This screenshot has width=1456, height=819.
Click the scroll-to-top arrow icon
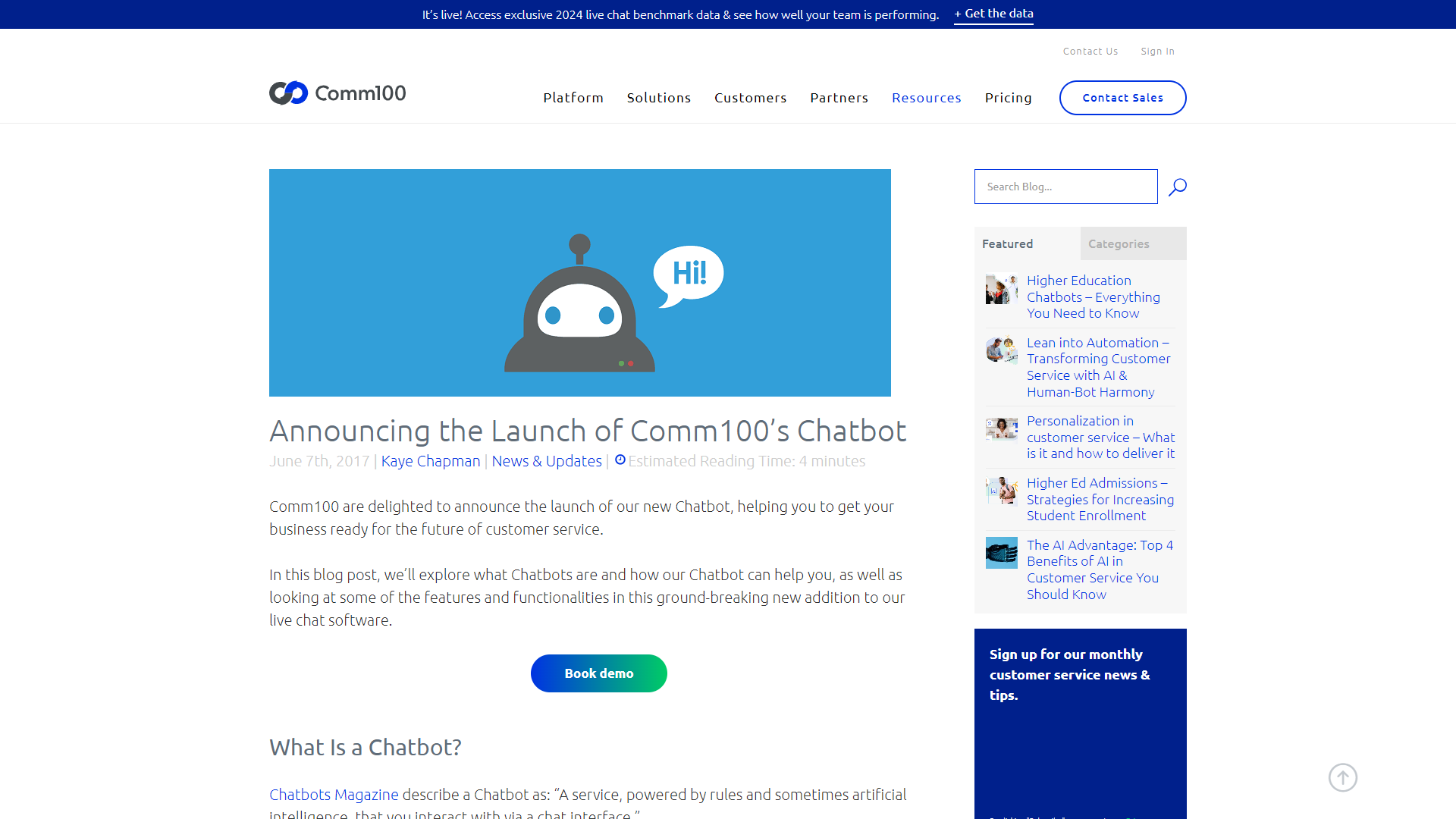tap(1342, 777)
